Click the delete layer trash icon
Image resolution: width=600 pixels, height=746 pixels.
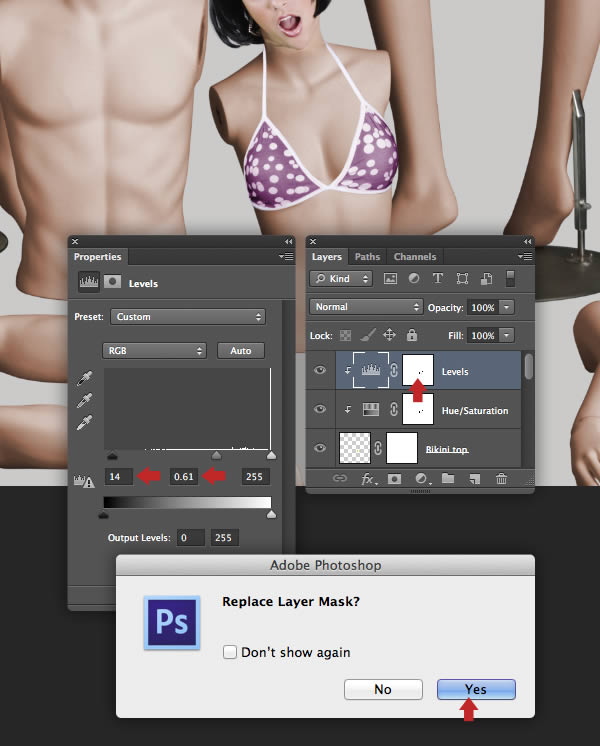[501, 480]
